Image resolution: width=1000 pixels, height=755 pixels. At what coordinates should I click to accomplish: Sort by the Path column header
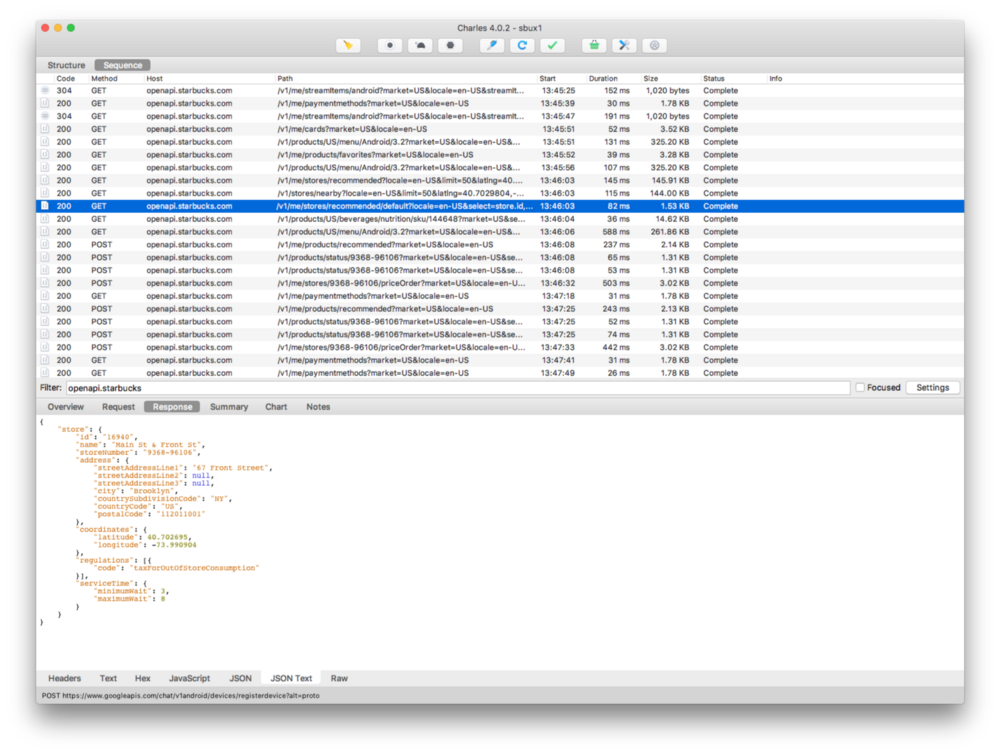point(285,78)
